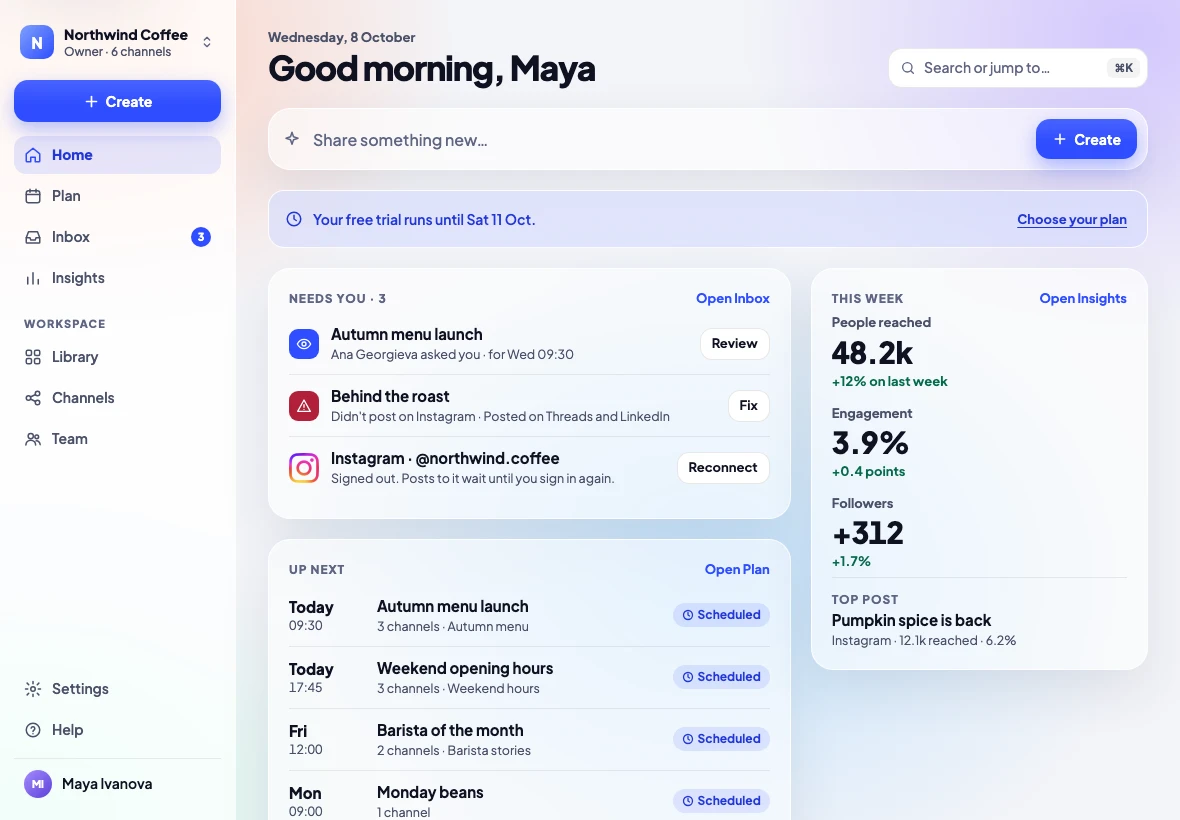This screenshot has height=820, width=1180.
Task: Click the sparkle icon in the composer
Action: (292, 139)
